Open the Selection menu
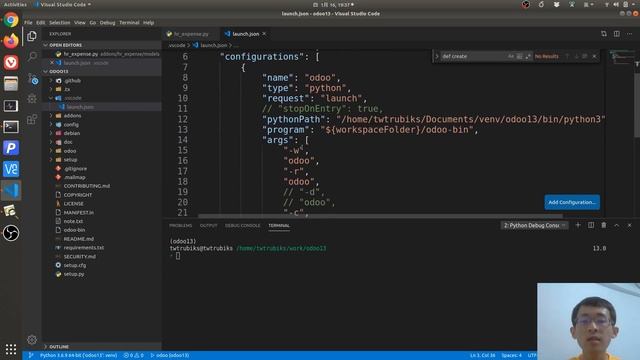The image size is (640, 360). (60, 22)
